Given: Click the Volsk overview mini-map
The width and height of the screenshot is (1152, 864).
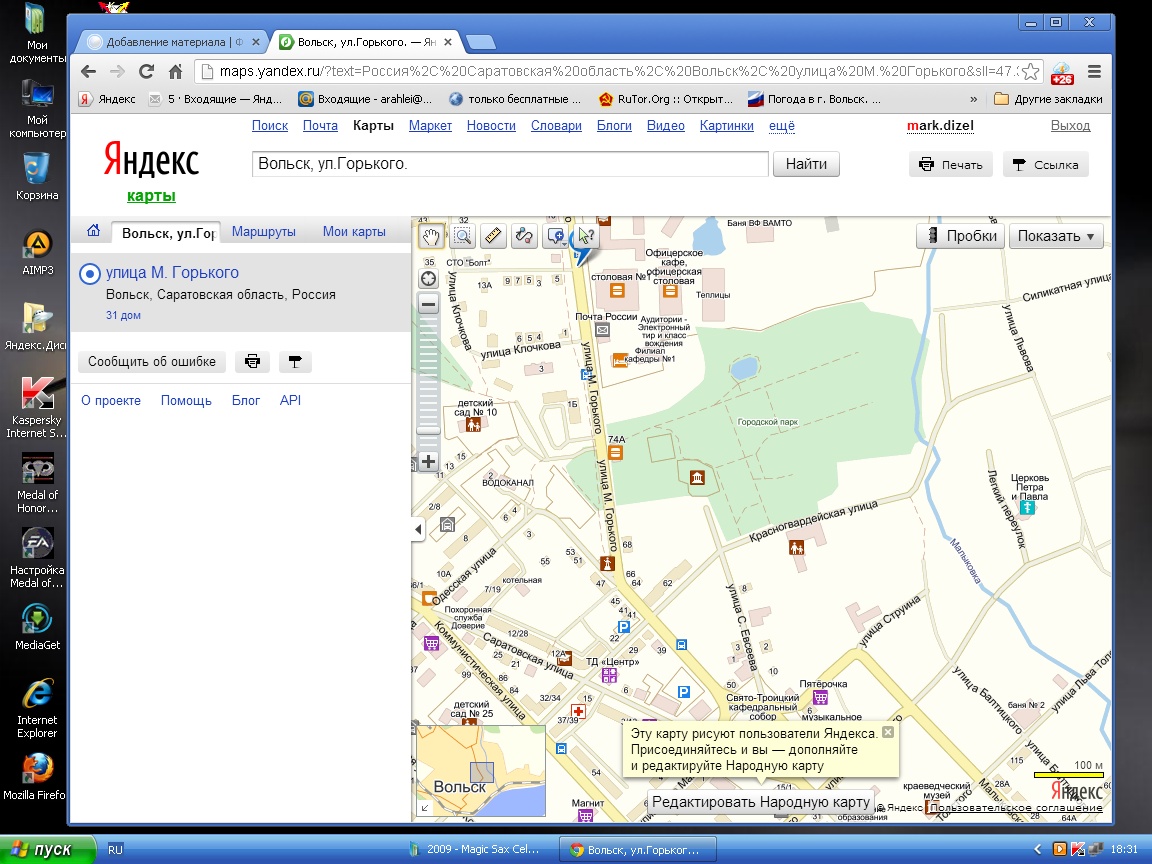Looking at the screenshot, I should pos(480,771).
